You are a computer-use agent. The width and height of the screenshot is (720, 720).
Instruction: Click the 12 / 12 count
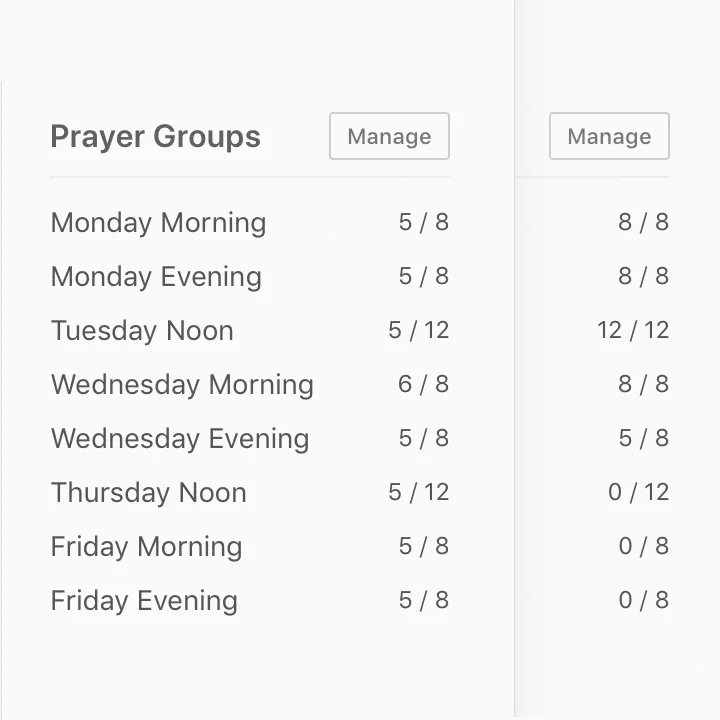(x=632, y=330)
